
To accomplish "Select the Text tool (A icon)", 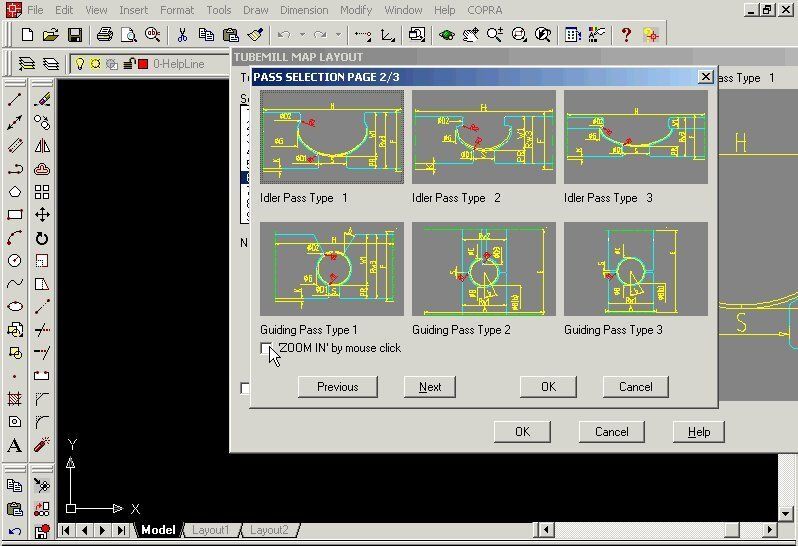I will 15,446.
